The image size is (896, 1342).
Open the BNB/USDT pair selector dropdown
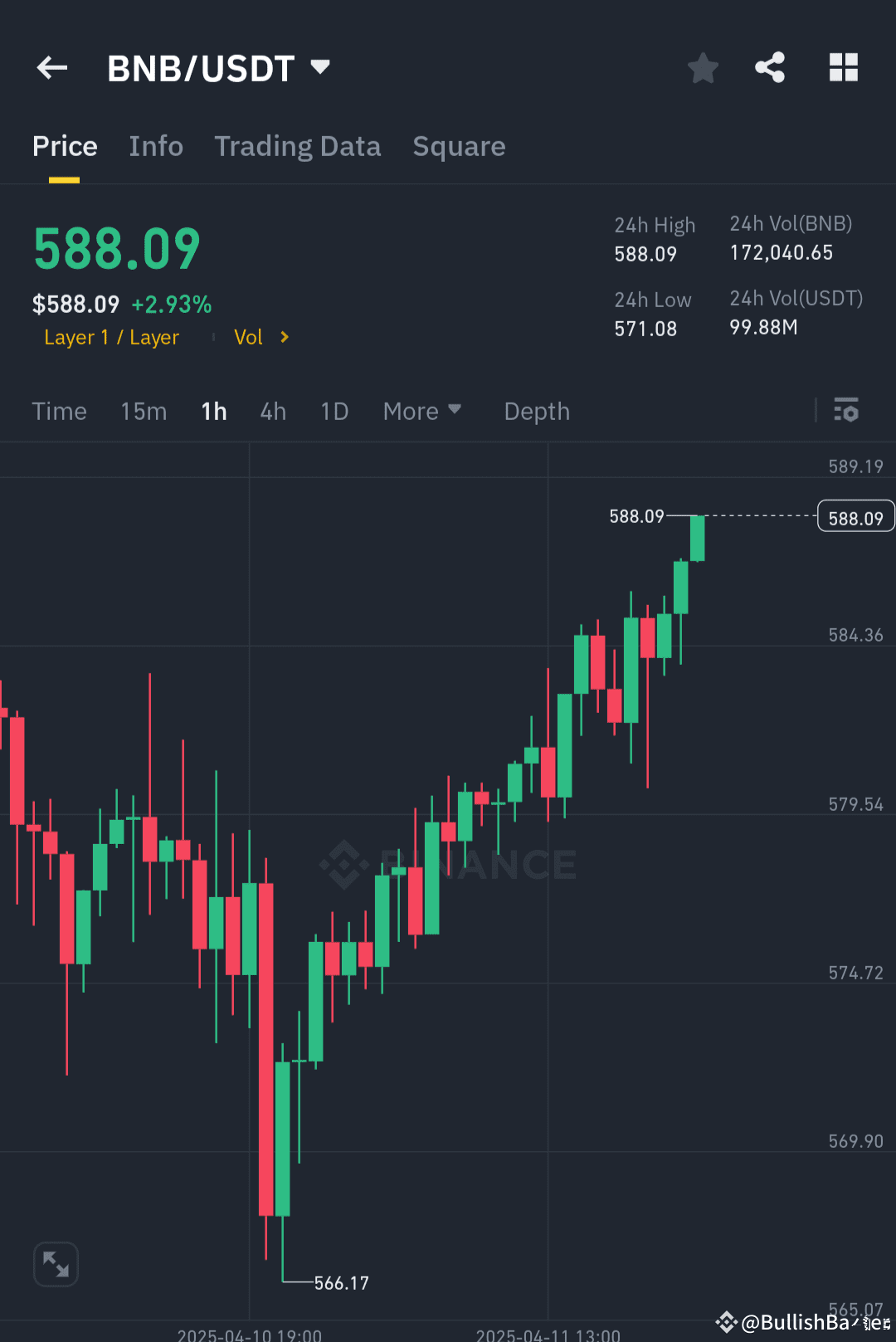319,67
